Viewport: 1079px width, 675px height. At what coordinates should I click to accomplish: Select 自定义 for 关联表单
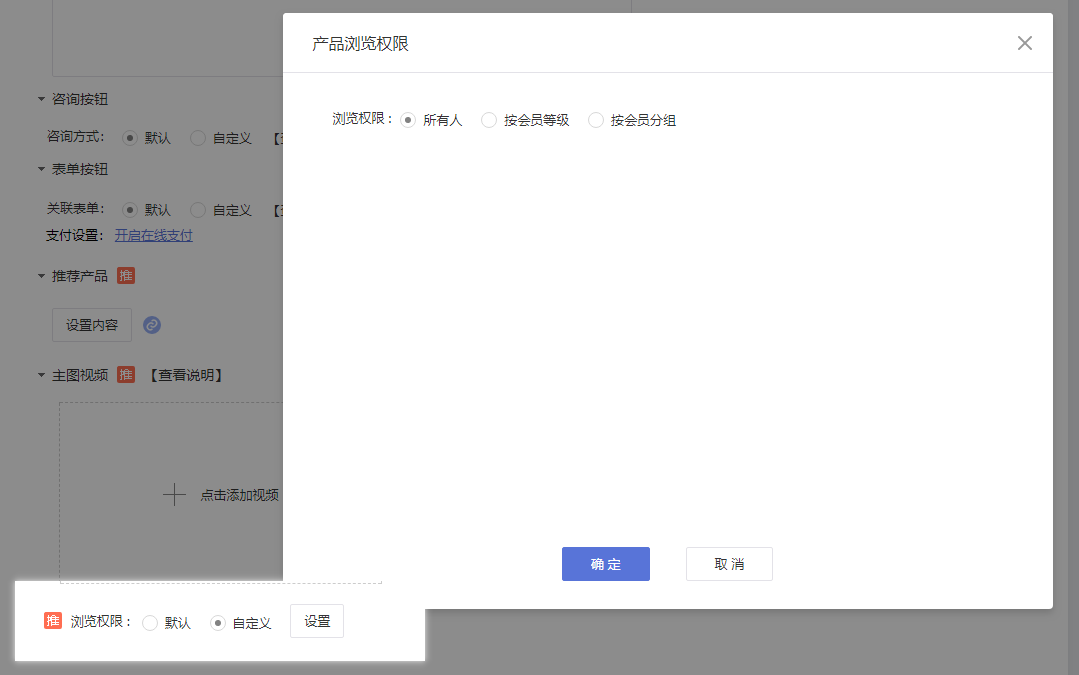(198, 210)
